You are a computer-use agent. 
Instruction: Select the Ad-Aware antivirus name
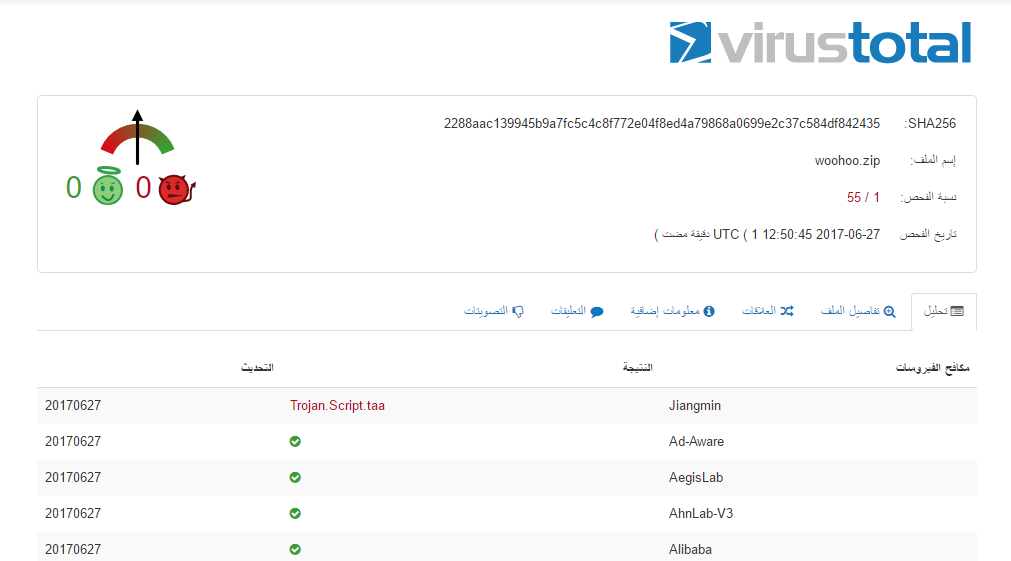696,442
